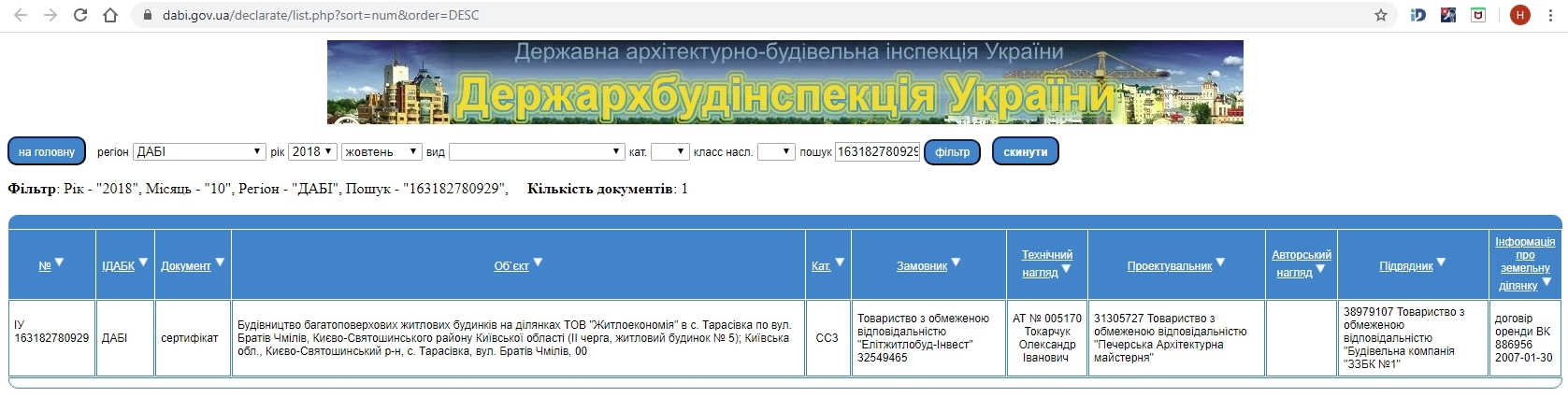Sort by № column link
Image resolution: width=1568 pixels, height=397 pixels.
point(44,266)
